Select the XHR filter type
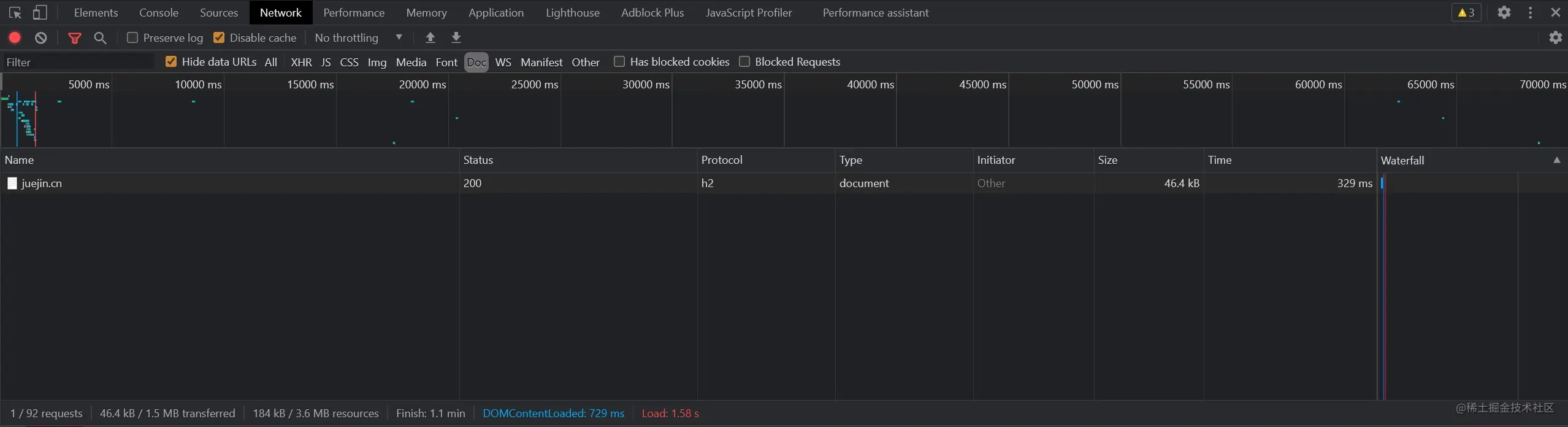Viewport: 1568px width, 427px height. tap(301, 62)
